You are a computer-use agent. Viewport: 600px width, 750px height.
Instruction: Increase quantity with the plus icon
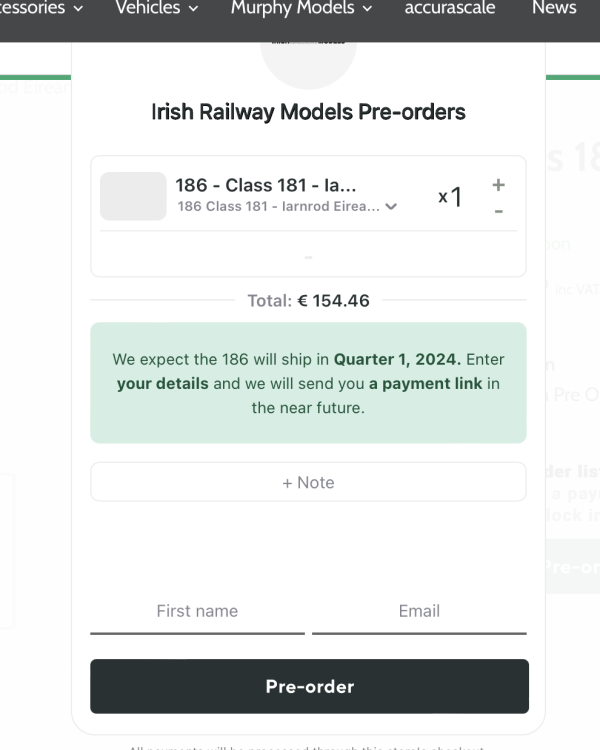tap(499, 185)
